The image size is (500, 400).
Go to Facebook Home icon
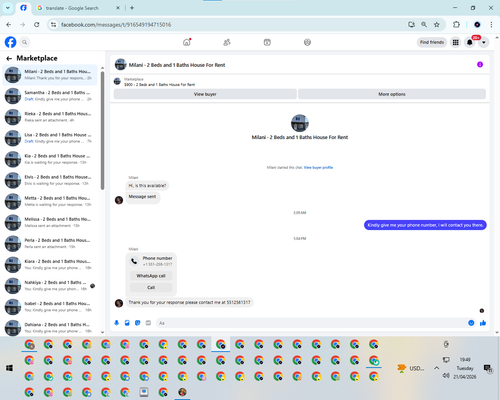(187, 42)
